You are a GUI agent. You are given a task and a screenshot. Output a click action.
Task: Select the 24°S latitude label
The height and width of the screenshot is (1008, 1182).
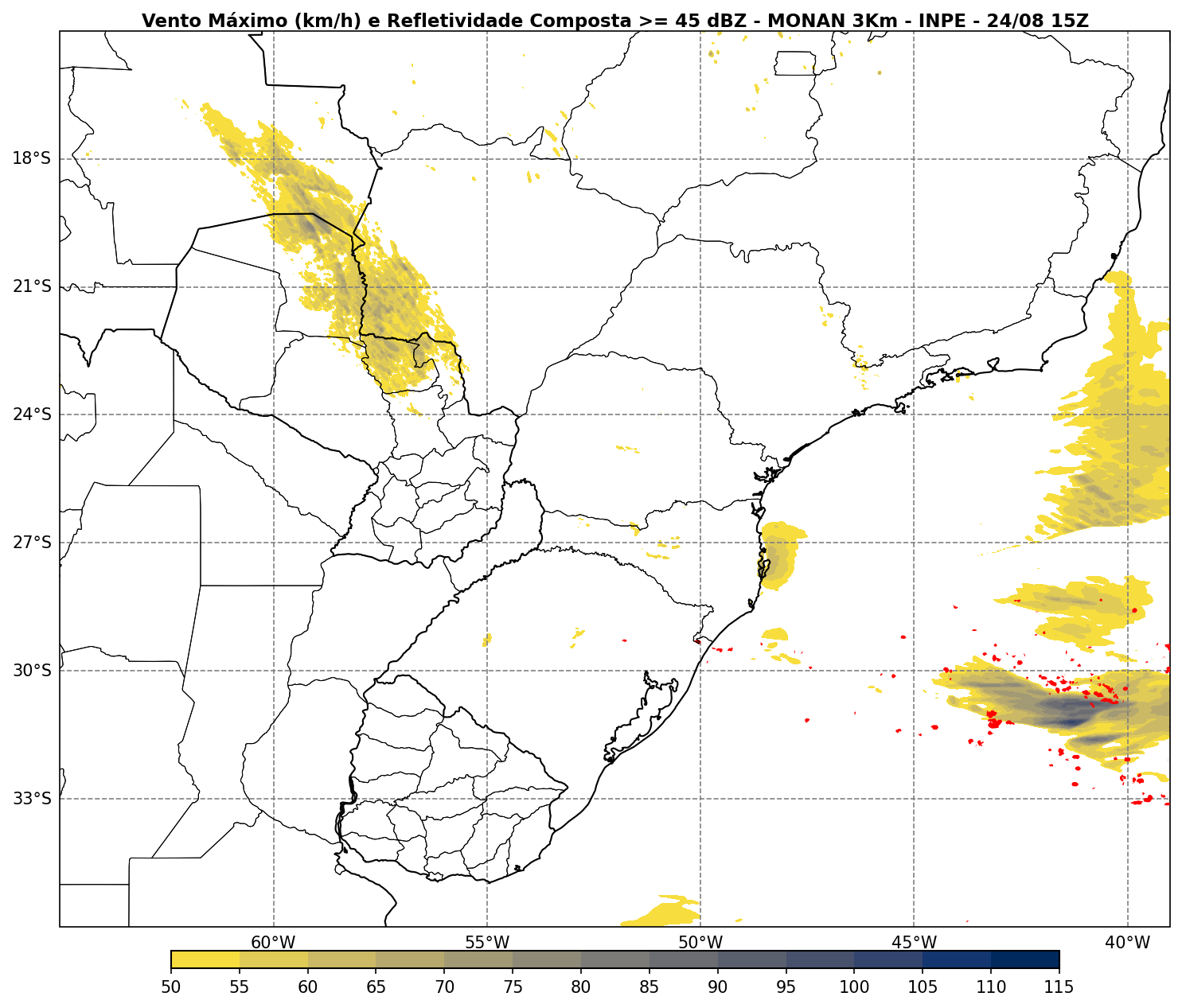click(x=32, y=414)
